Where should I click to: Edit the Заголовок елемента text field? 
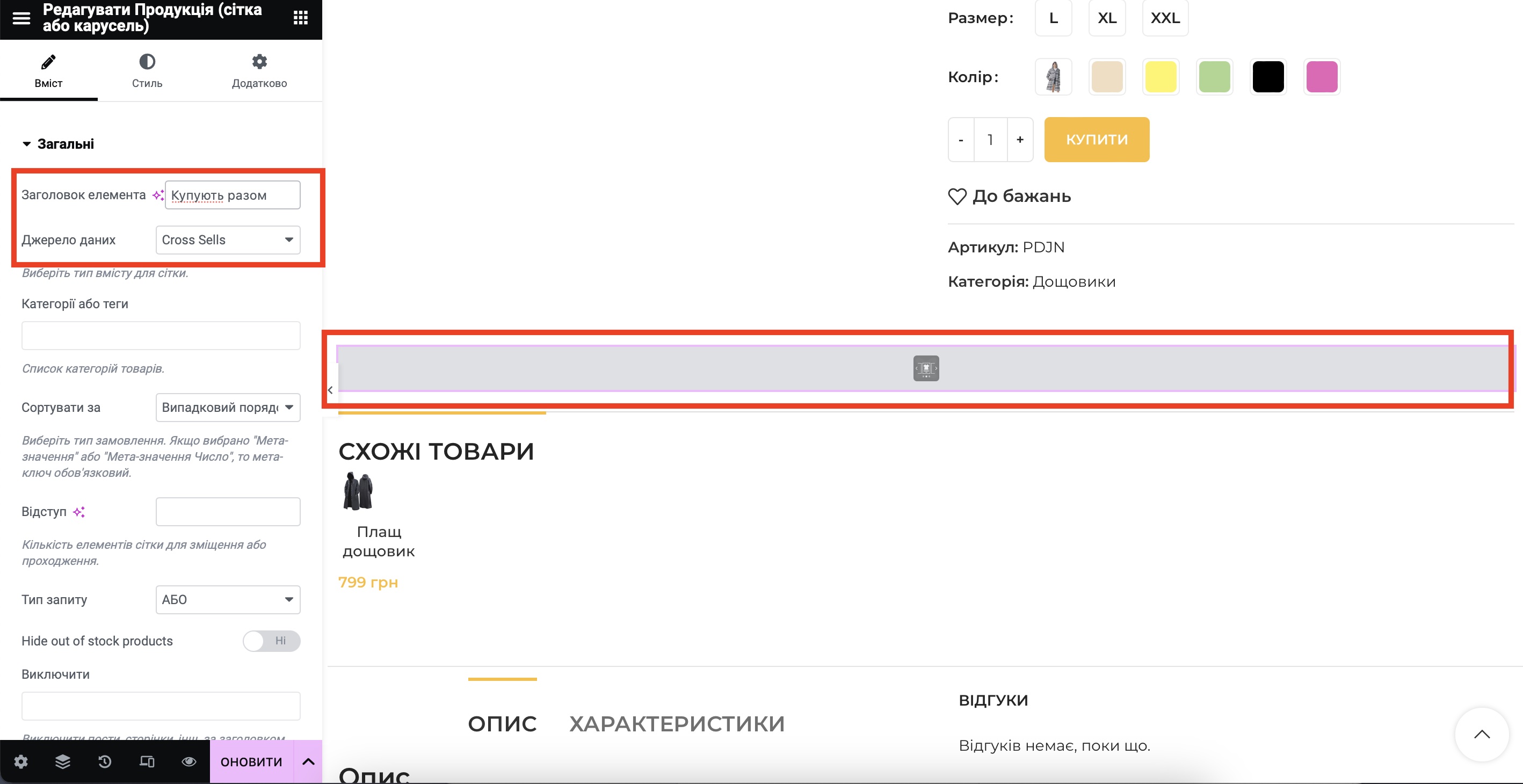(233, 195)
